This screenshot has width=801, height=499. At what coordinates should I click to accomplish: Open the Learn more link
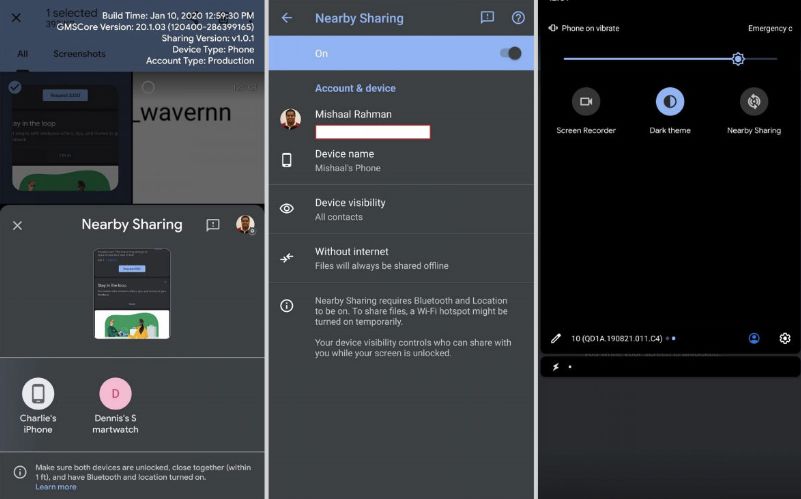point(56,487)
